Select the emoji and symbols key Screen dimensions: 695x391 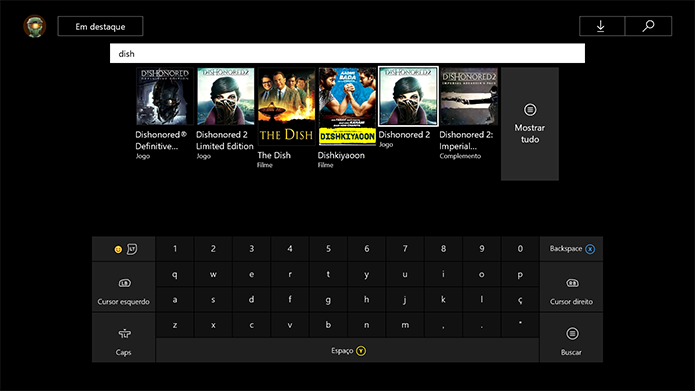click(x=124, y=249)
